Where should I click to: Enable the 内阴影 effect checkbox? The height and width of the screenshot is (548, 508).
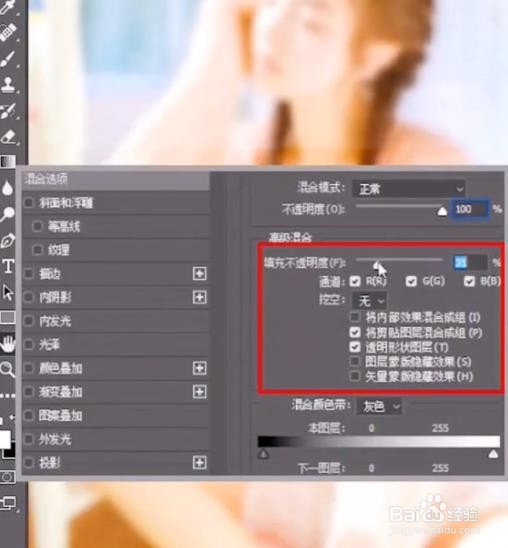click(x=29, y=297)
